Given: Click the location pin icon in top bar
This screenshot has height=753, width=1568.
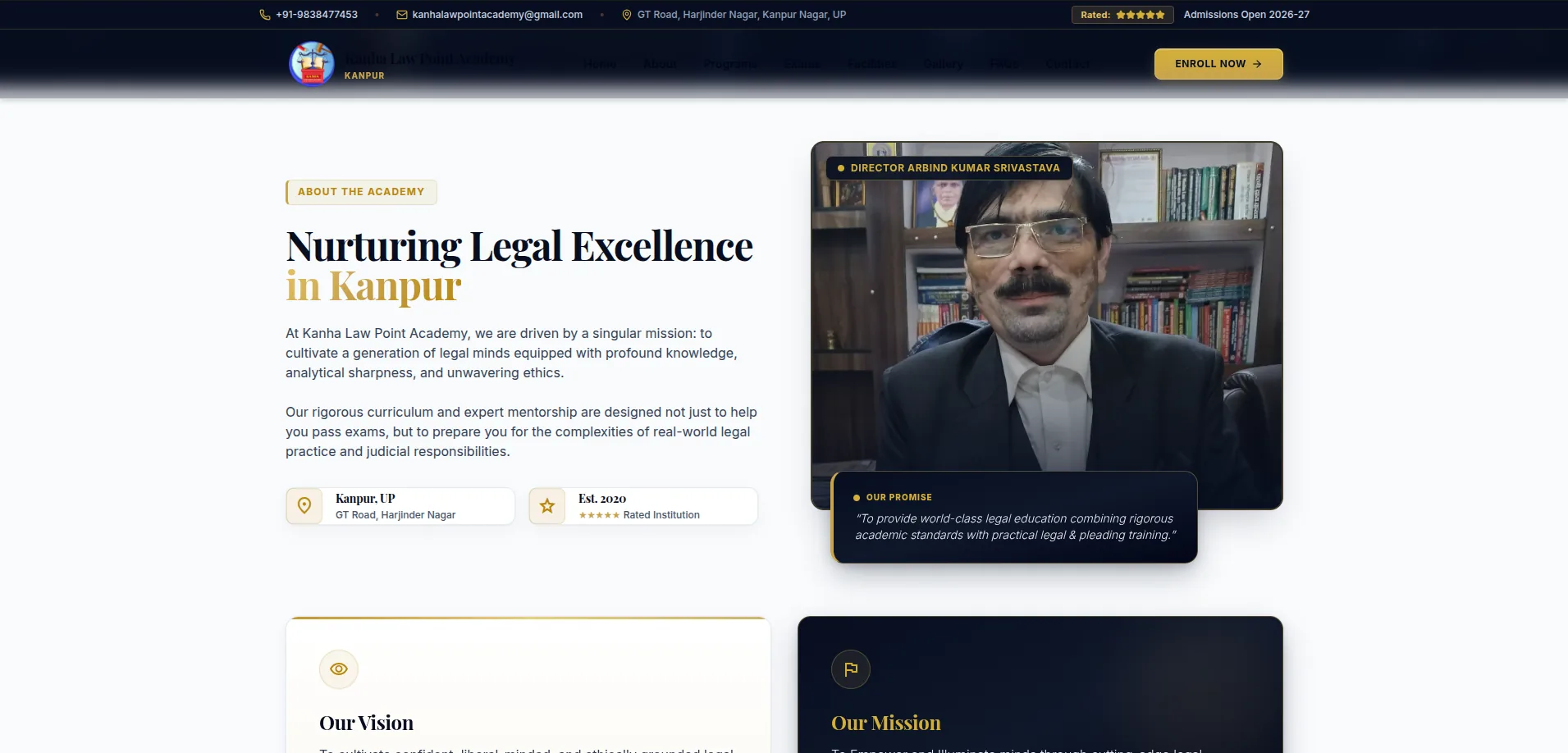Looking at the screenshot, I should pyautogui.click(x=627, y=15).
